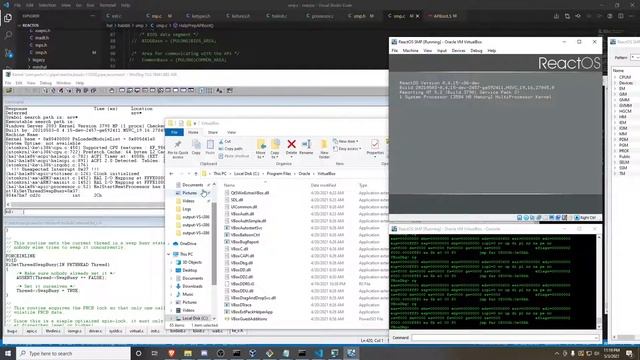
Task: Select VBoxBugReport in file list
Action: (x=244, y=242)
